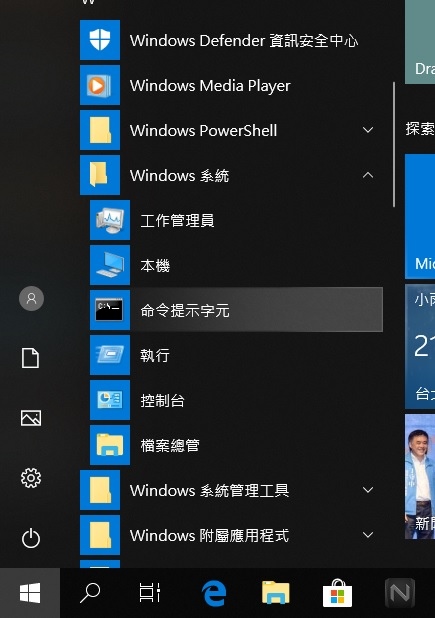Expand Windows 附屬應用程式 chevron
The image size is (435, 618).
pos(368,535)
